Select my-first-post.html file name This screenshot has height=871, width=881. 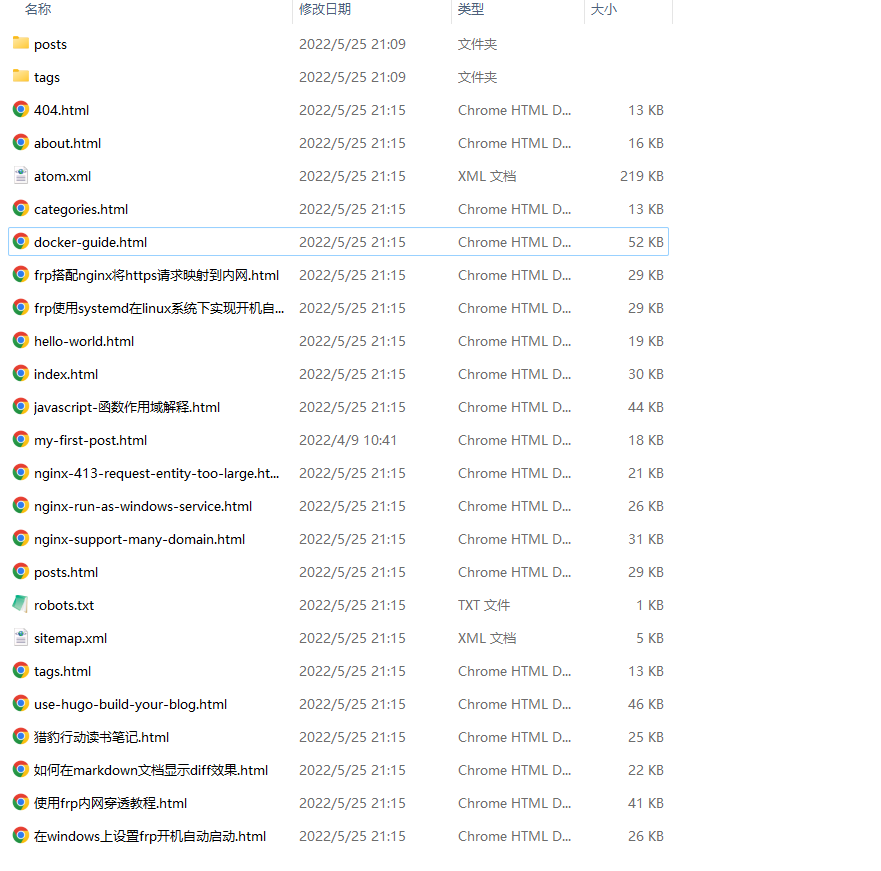click(x=90, y=440)
